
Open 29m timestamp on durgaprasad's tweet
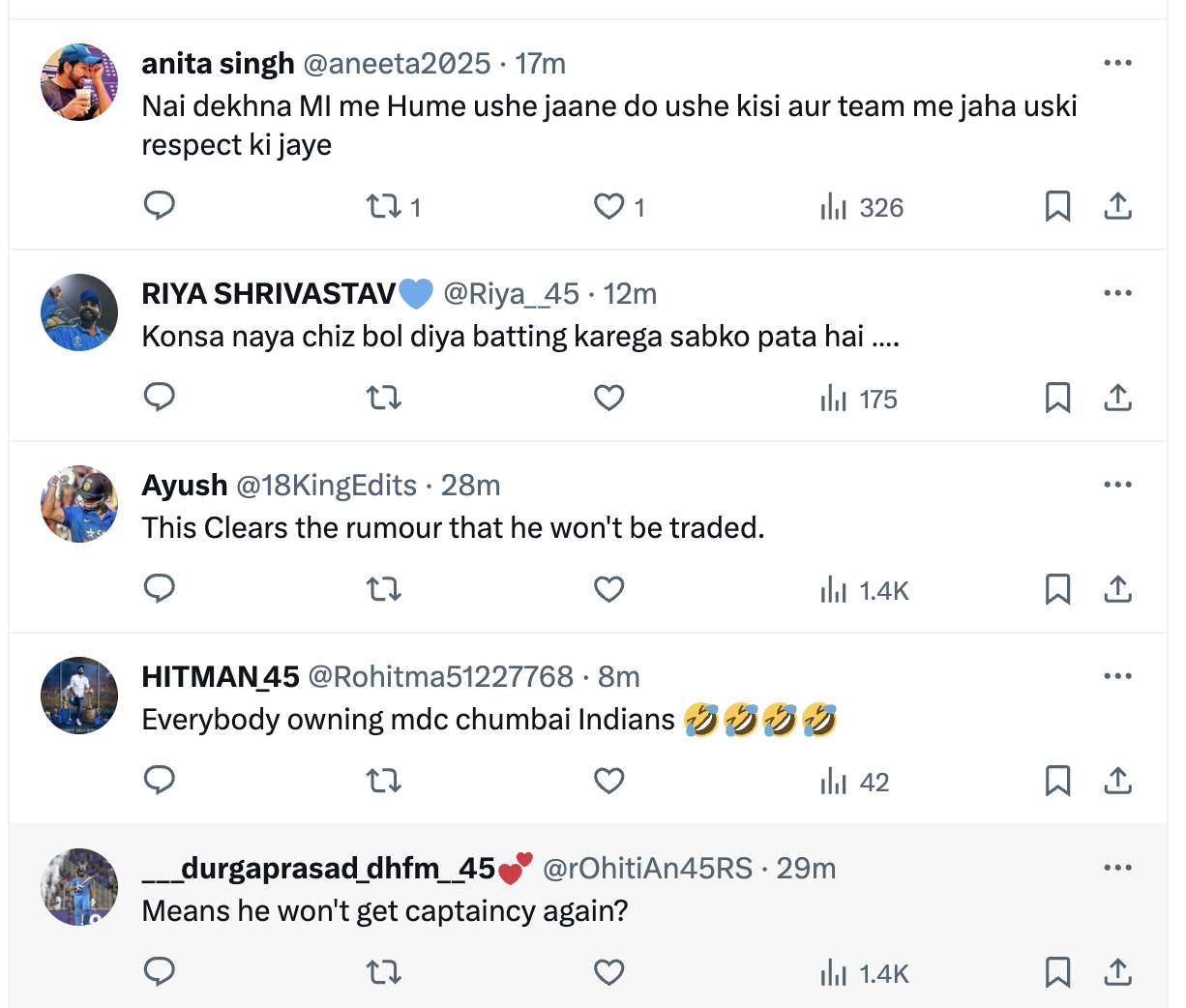pos(806,869)
